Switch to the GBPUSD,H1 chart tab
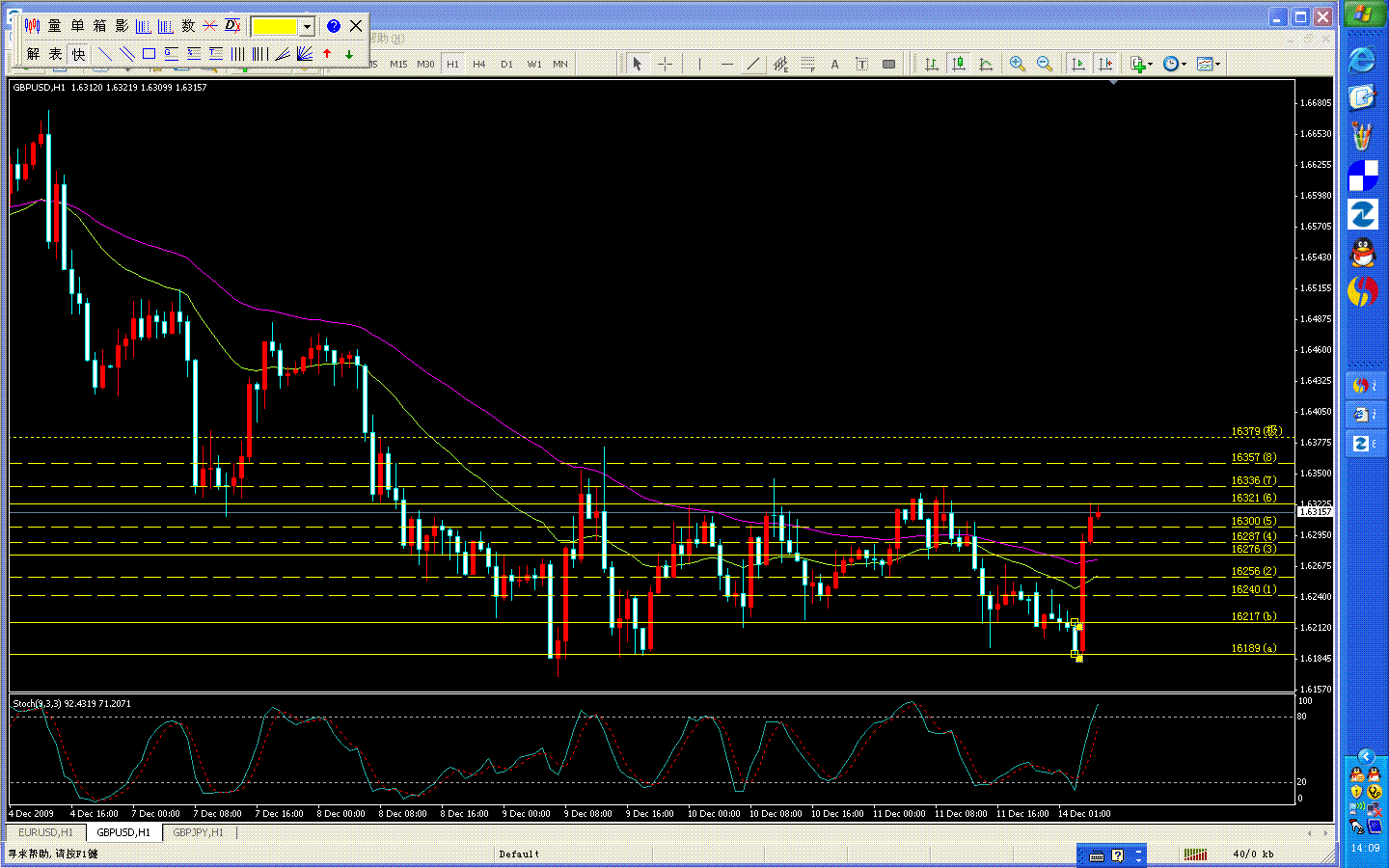1389x868 pixels. point(123,832)
